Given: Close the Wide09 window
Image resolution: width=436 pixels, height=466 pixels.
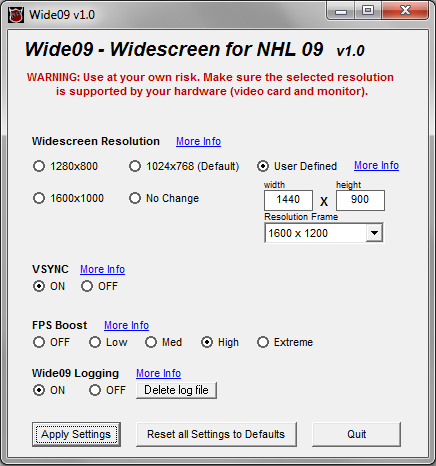Looking at the screenshot, I should tap(405, 11).
